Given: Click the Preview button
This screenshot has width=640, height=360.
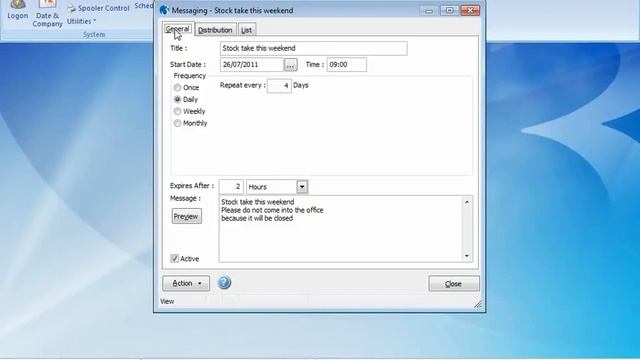Looking at the screenshot, I should pyautogui.click(x=187, y=216).
